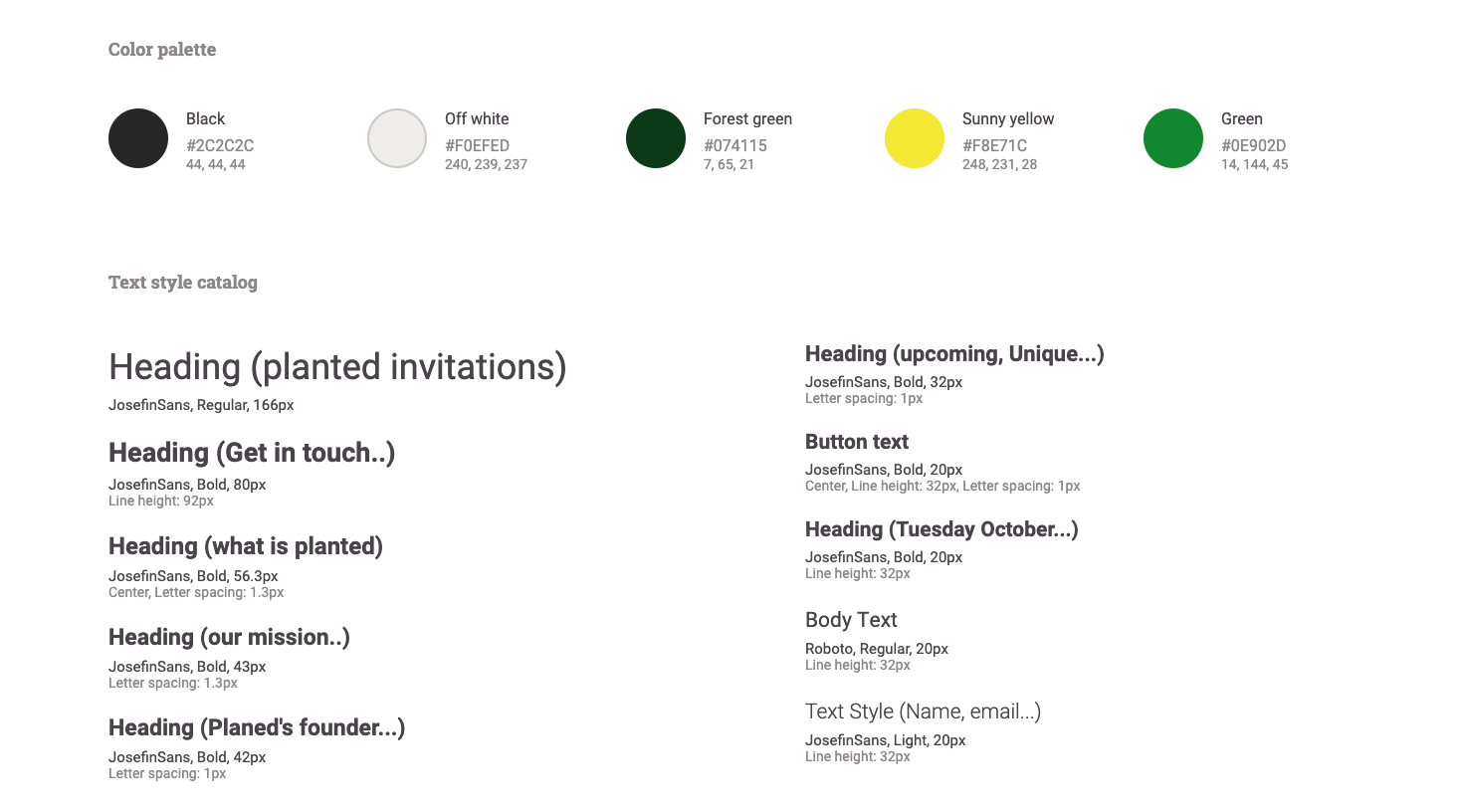Viewport: 1461px width, 812px height.
Task: Click the Heading (what is planted) sample
Action: pos(246,546)
